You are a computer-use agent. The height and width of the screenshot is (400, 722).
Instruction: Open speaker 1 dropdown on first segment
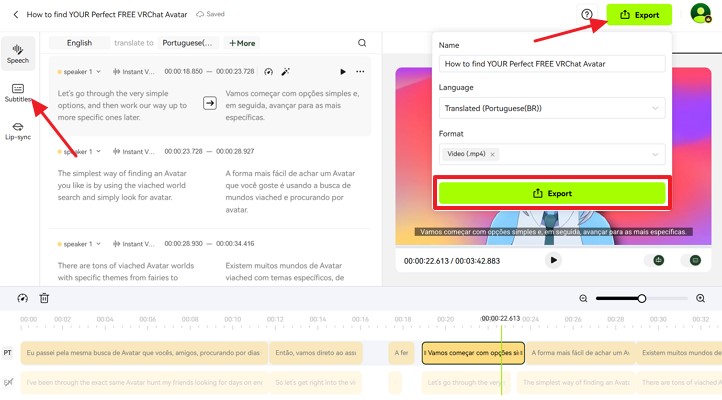tap(80, 72)
